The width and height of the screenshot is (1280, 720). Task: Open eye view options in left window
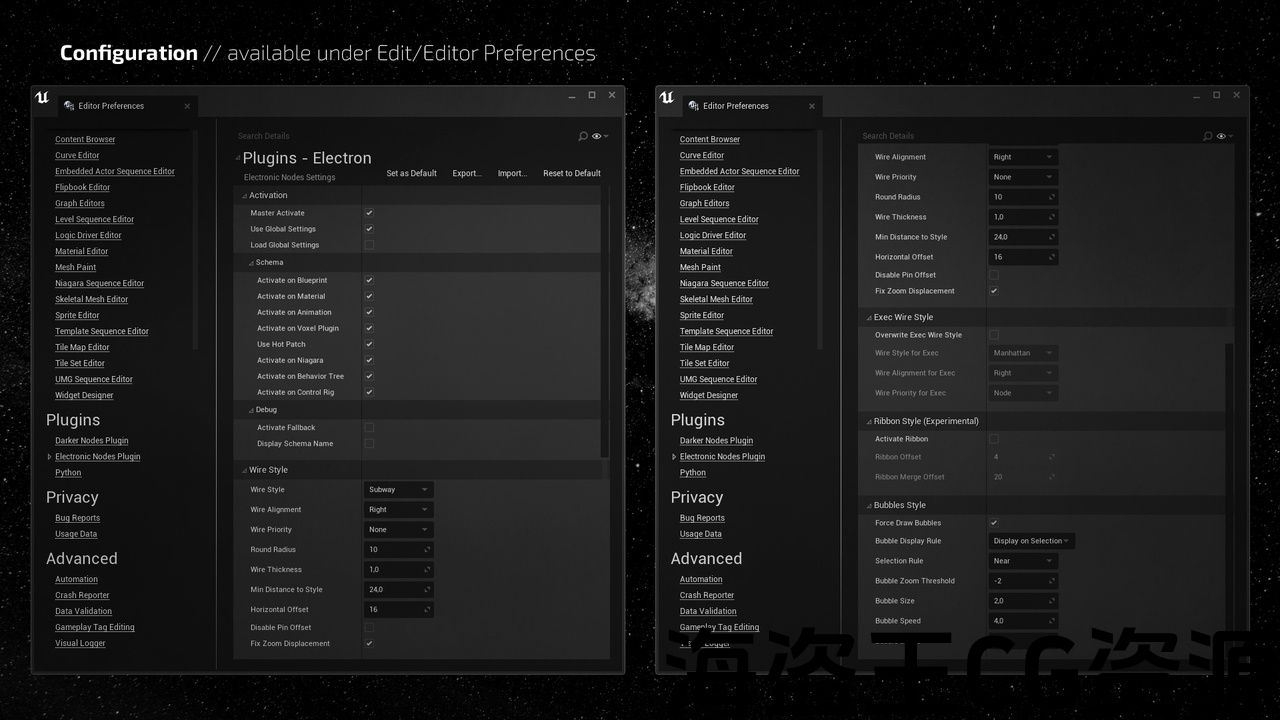point(599,136)
